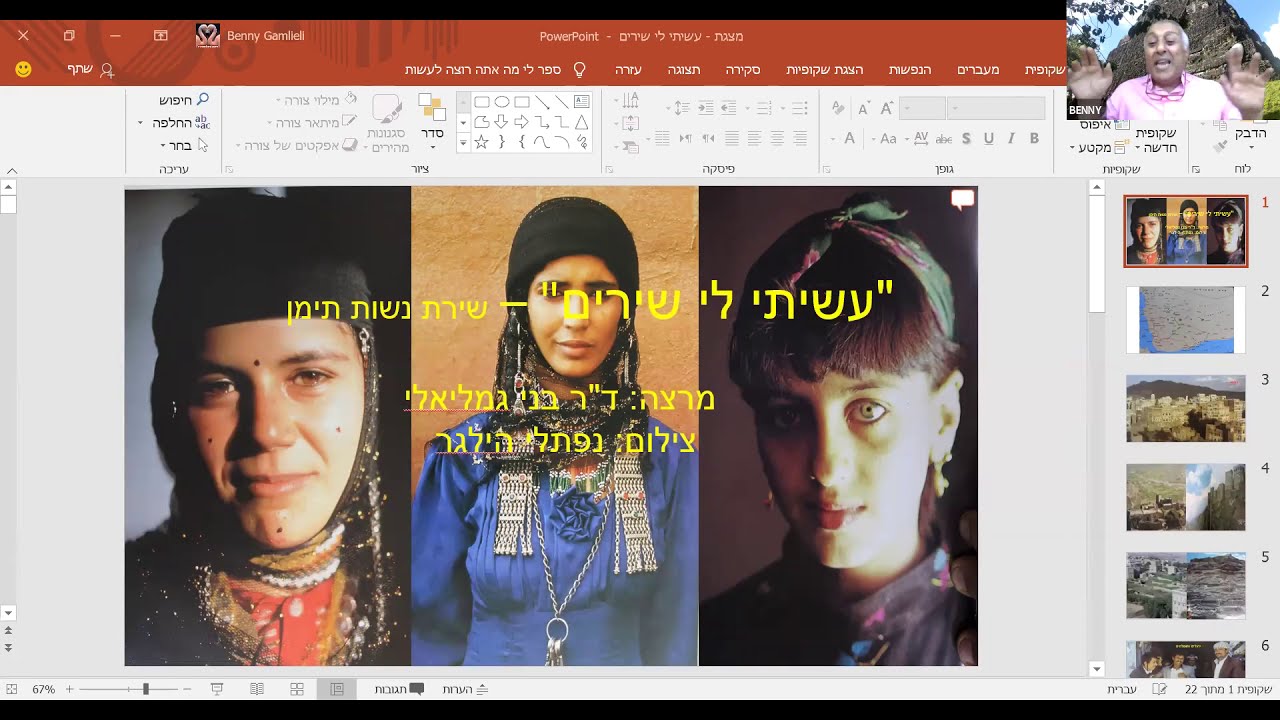1280x720 pixels.
Task: Click zoom percentage 67%
Action: (43, 689)
